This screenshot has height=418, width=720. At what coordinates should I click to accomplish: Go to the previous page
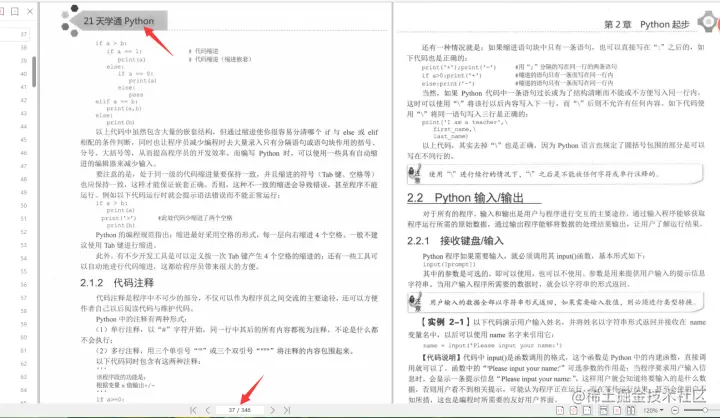(x=208, y=410)
